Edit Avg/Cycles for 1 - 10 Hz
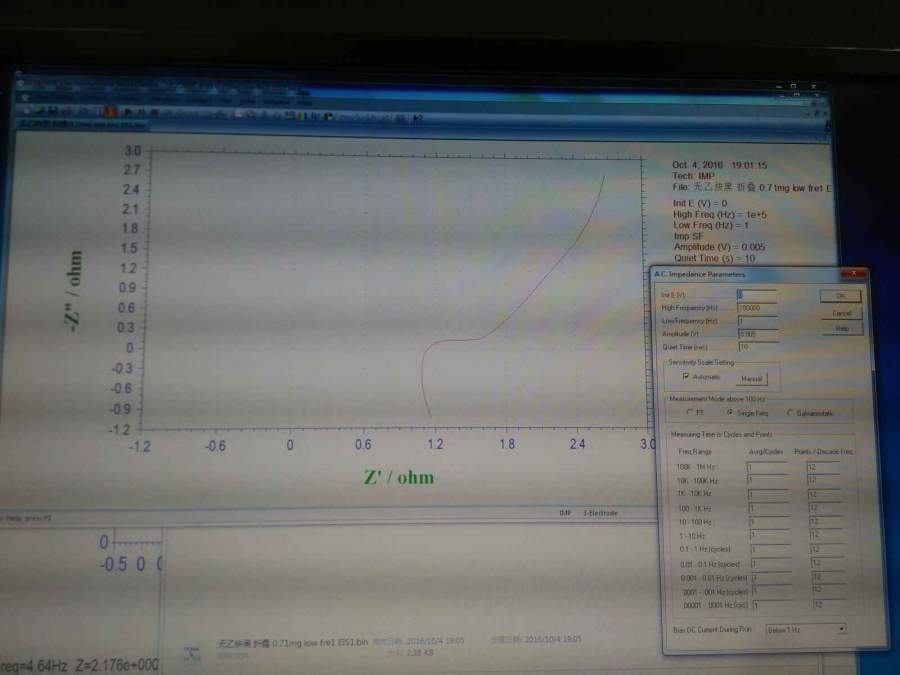Screen dimensions: 900x675 pyautogui.click(x=770, y=535)
